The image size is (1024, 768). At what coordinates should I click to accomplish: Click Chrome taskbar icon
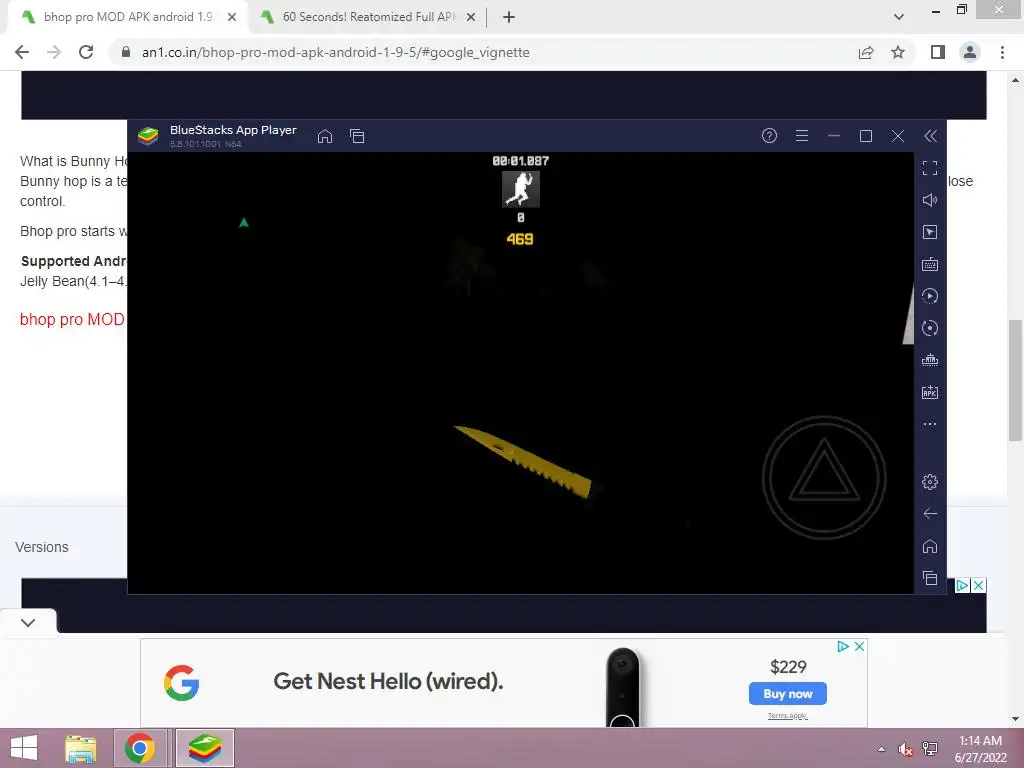click(140, 748)
